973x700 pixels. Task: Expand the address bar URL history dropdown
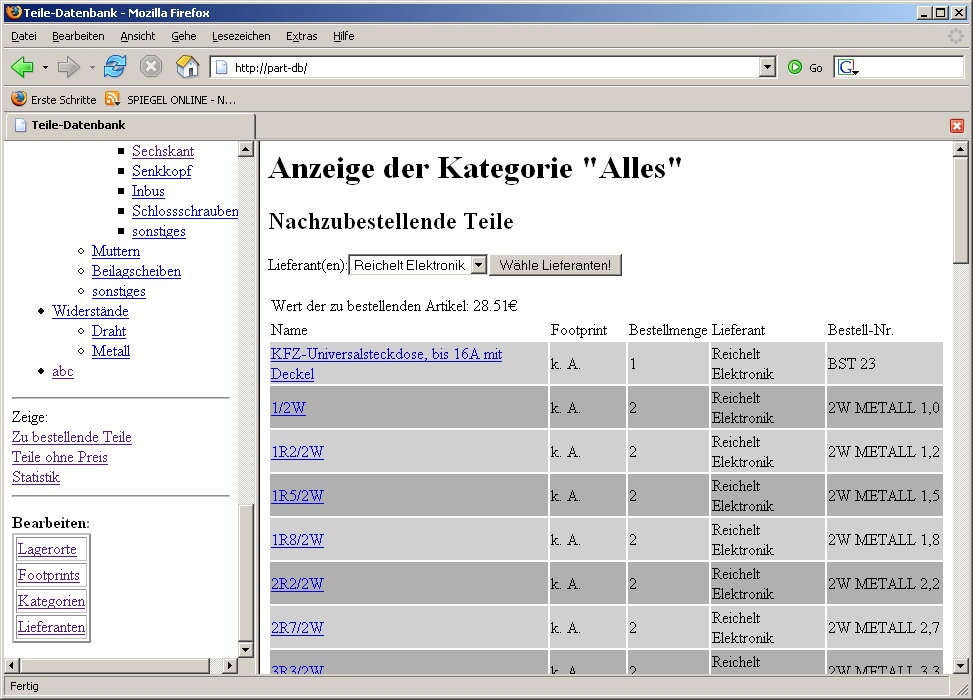pyautogui.click(x=768, y=67)
